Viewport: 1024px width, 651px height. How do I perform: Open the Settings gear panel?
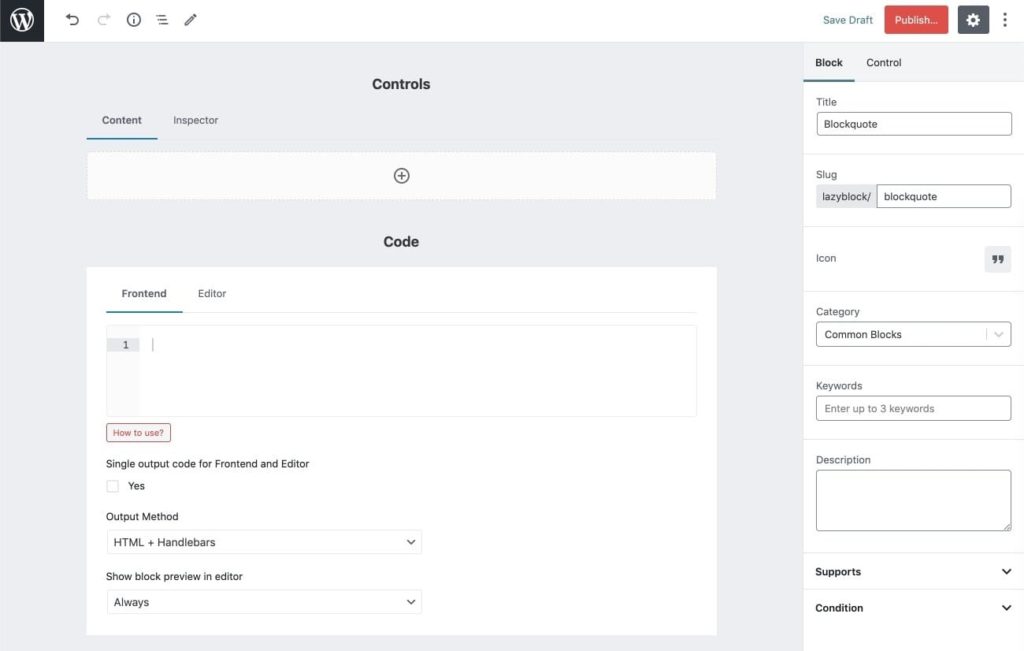click(972, 19)
